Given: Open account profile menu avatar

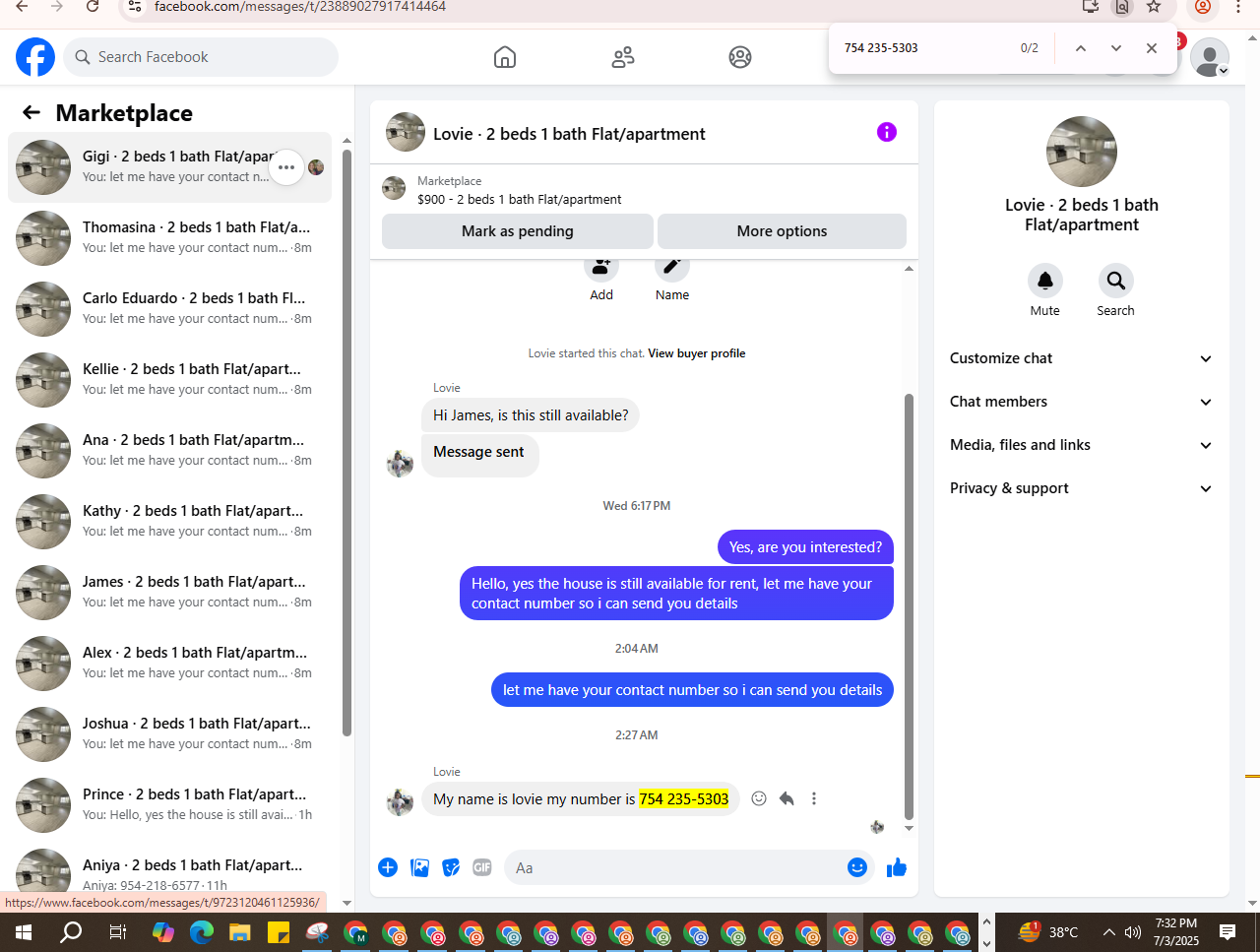Looking at the screenshot, I should point(1210,57).
